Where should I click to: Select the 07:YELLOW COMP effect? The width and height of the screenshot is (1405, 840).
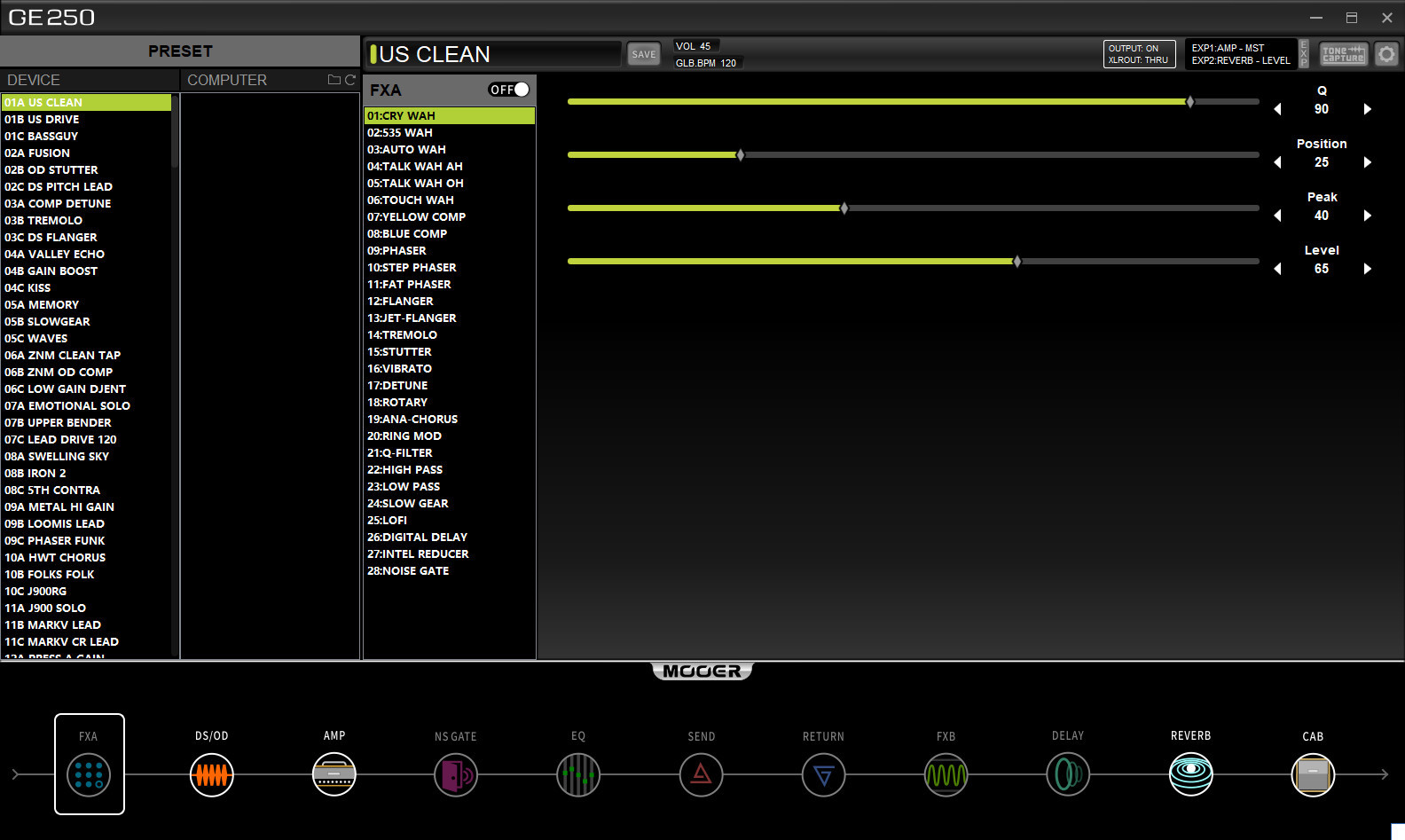pyautogui.click(x=450, y=217)
